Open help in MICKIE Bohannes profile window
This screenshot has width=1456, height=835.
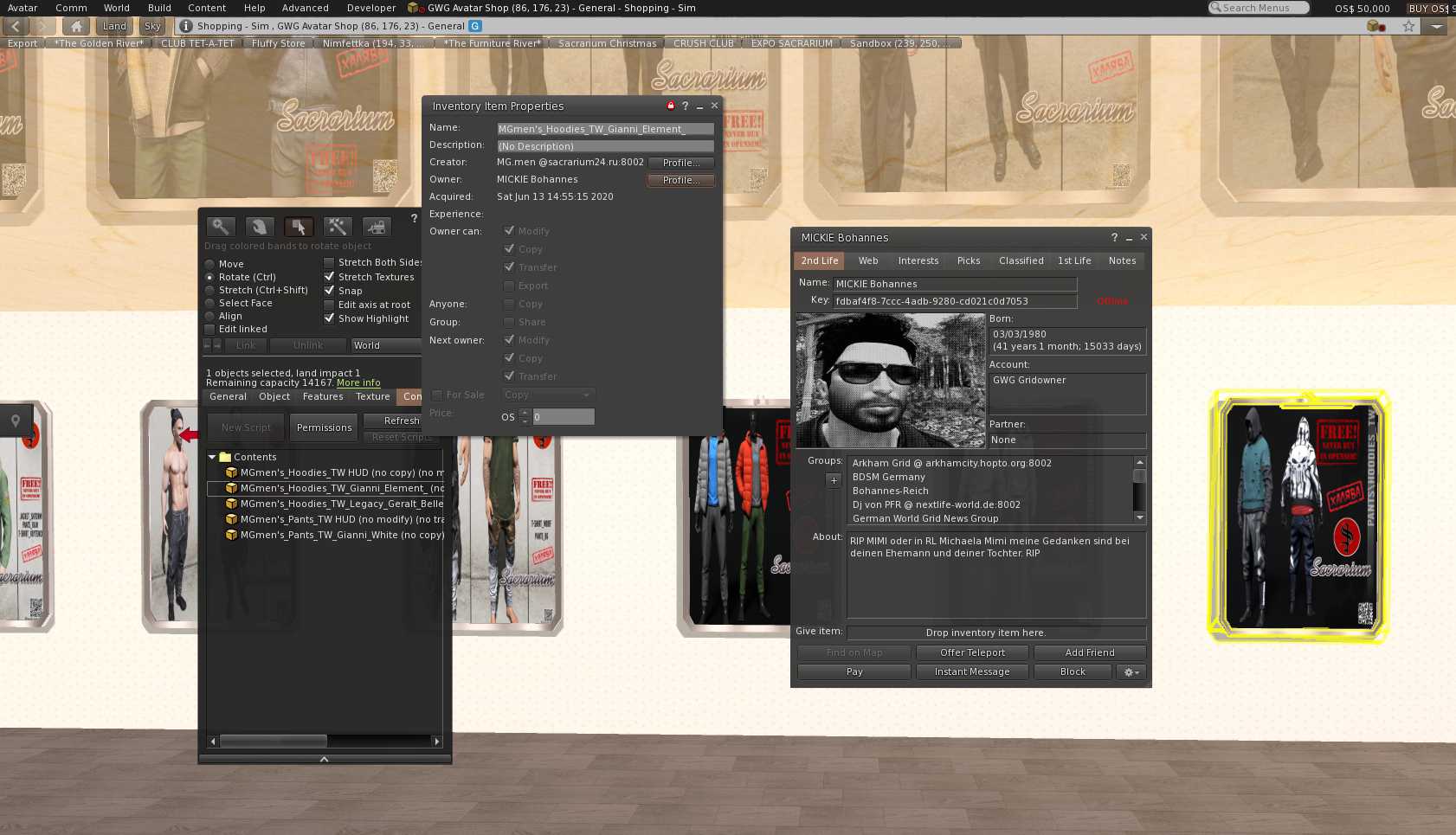tap(1114, 238)
